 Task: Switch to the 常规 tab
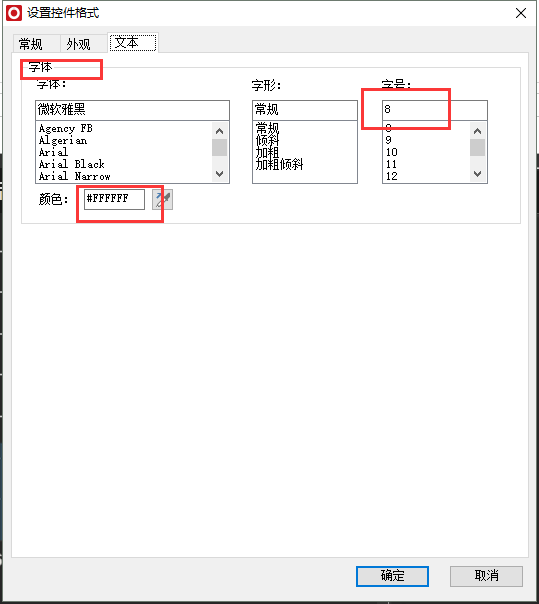coord(31,44)
